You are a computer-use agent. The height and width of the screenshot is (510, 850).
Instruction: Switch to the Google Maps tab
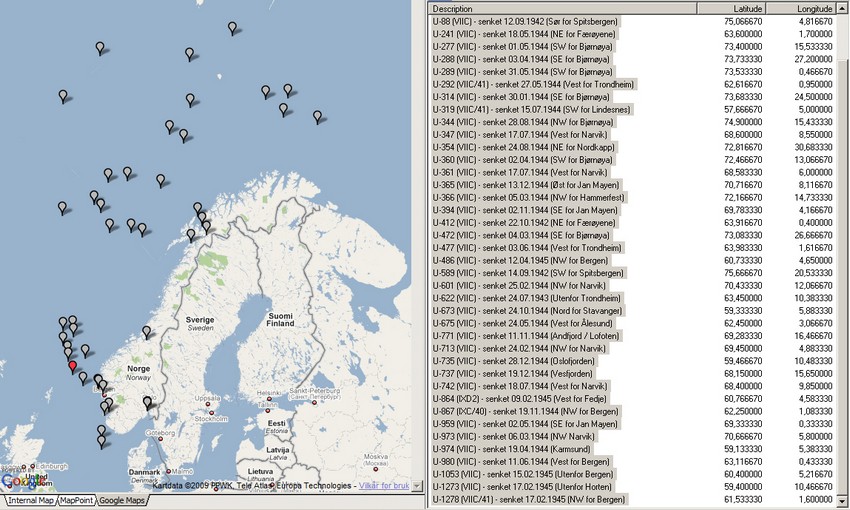122,500
